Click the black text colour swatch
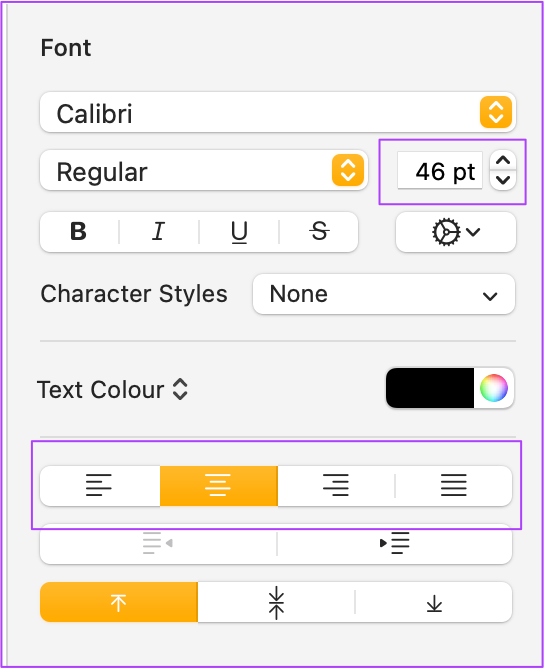 point(430,388)
